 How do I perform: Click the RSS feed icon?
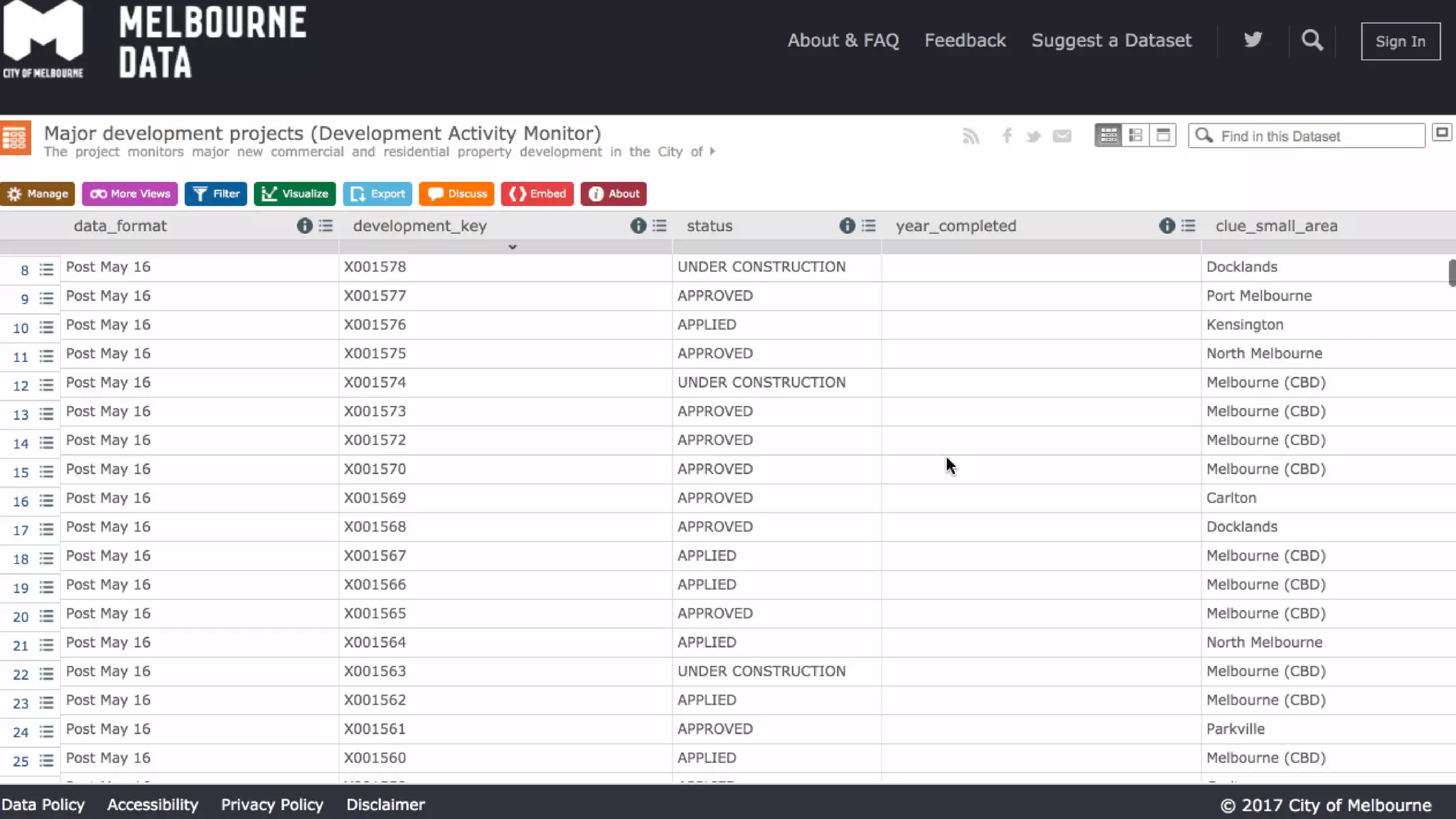point(970,136)
